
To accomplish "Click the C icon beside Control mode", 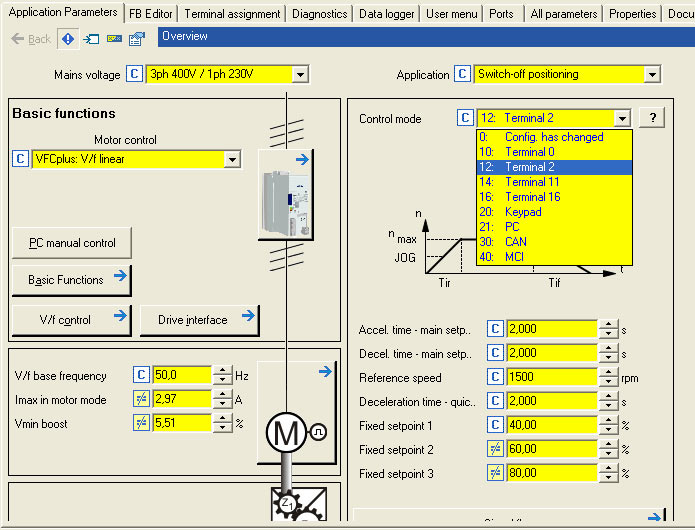I will tap(466, 118).
